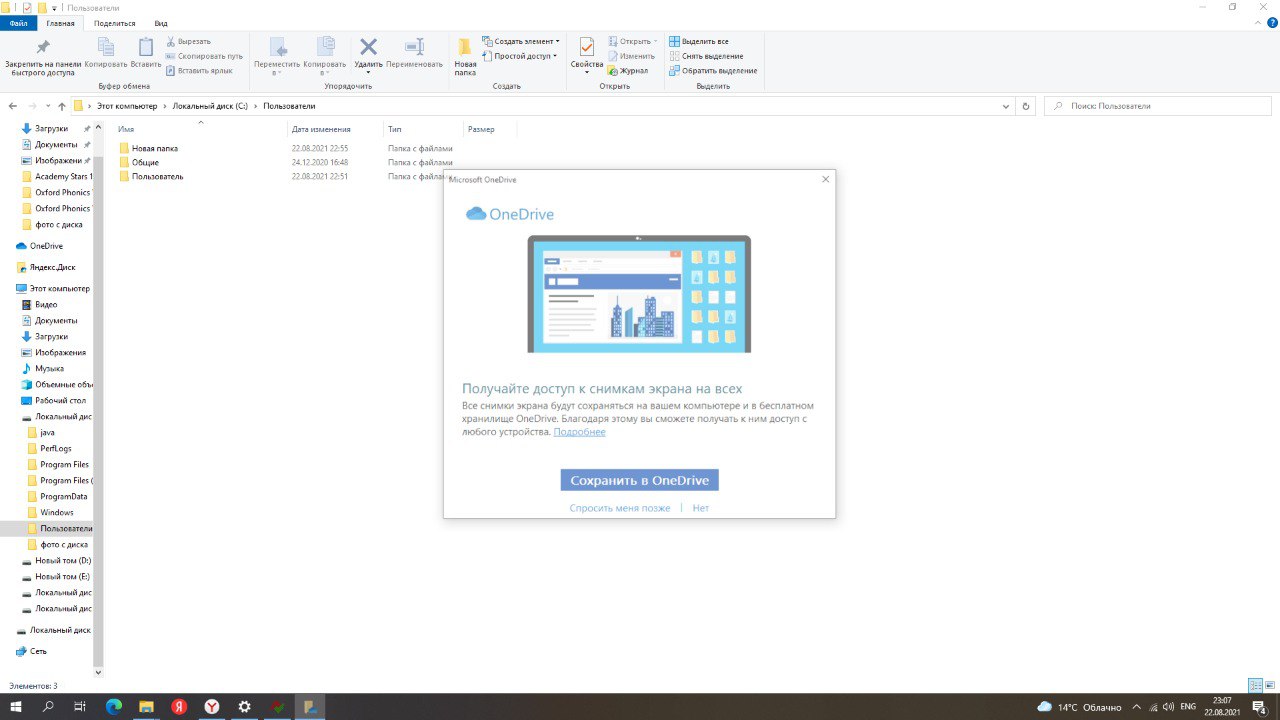Open 'Windows' folder in navigation tree
1280x720 pixels.
tap(57, 512)
